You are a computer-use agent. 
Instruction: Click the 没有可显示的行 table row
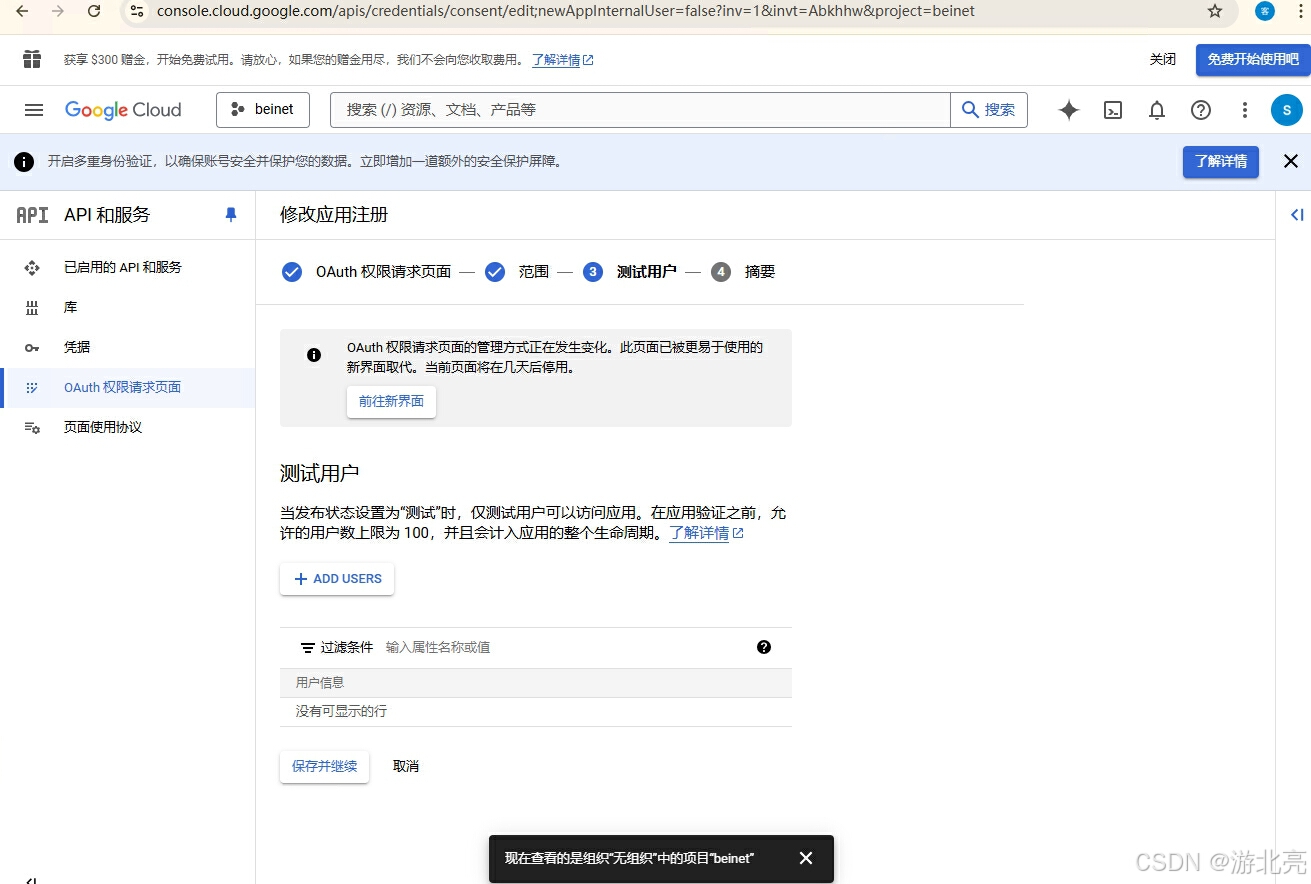tap(536, 712)
